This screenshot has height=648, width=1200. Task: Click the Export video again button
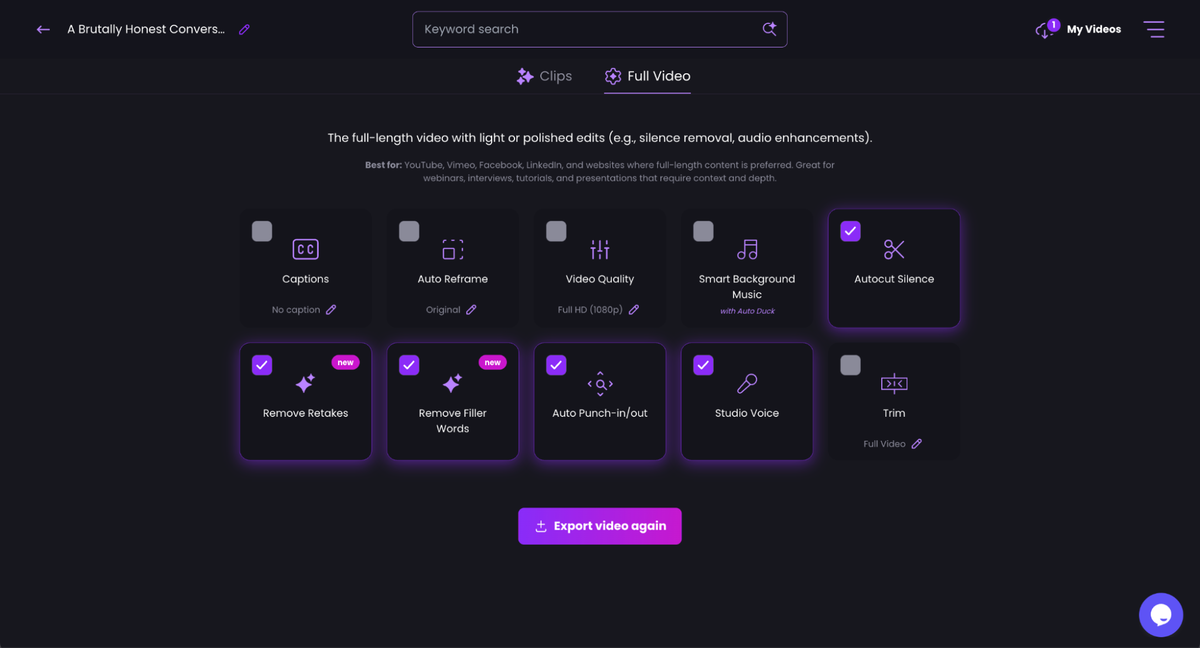pos(599,525)
